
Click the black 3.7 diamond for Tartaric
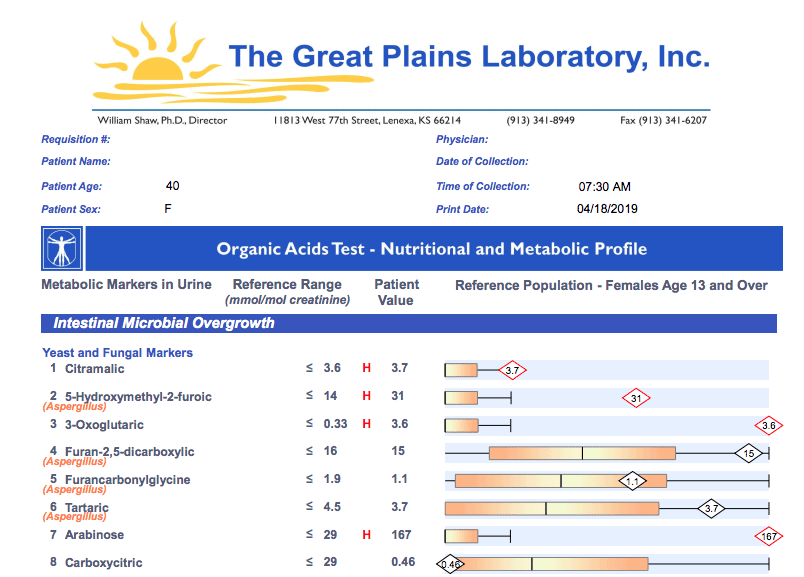coord(711,509)
